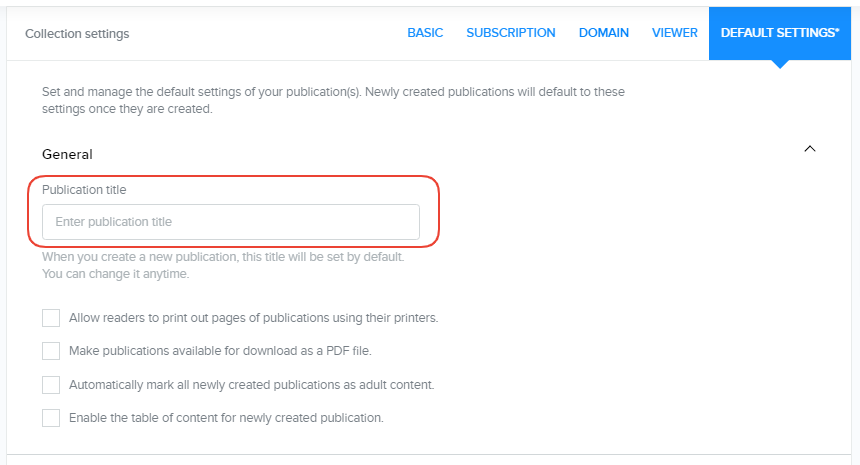Enable the PDF download checkbox
This screenshot has width=860, height=465.
[51, 351]
